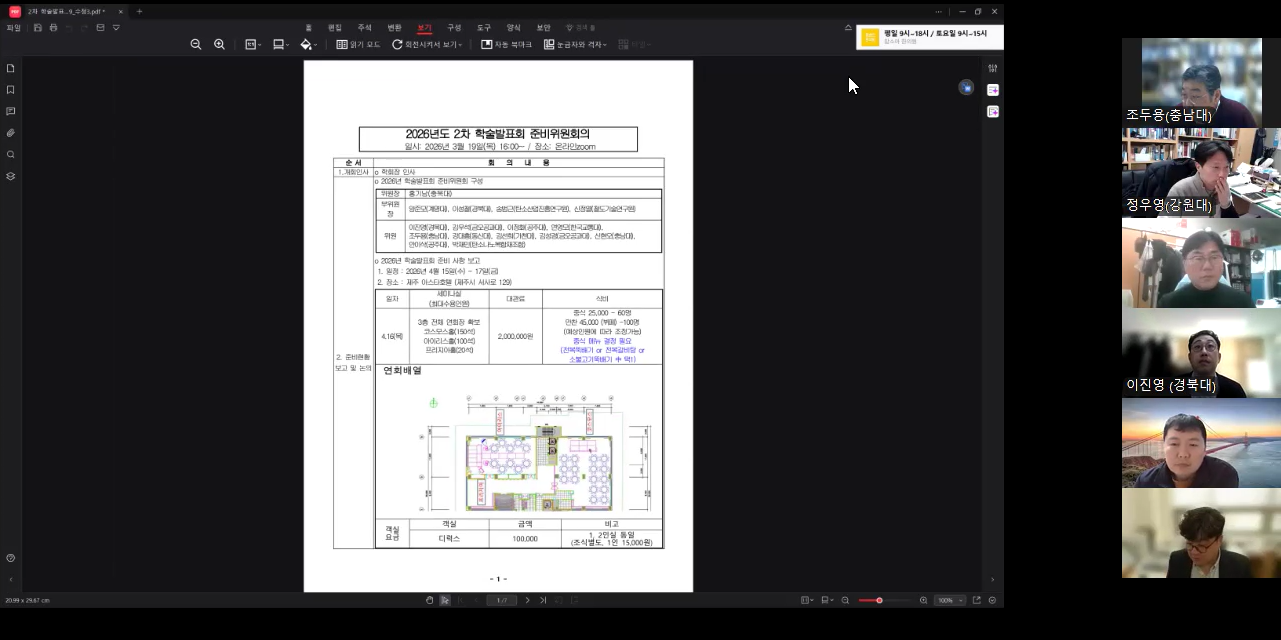The height and width of the screenshot is (640, 1281).
Task: Activate the select cursor tool in status bar
Action: point(445,600)
